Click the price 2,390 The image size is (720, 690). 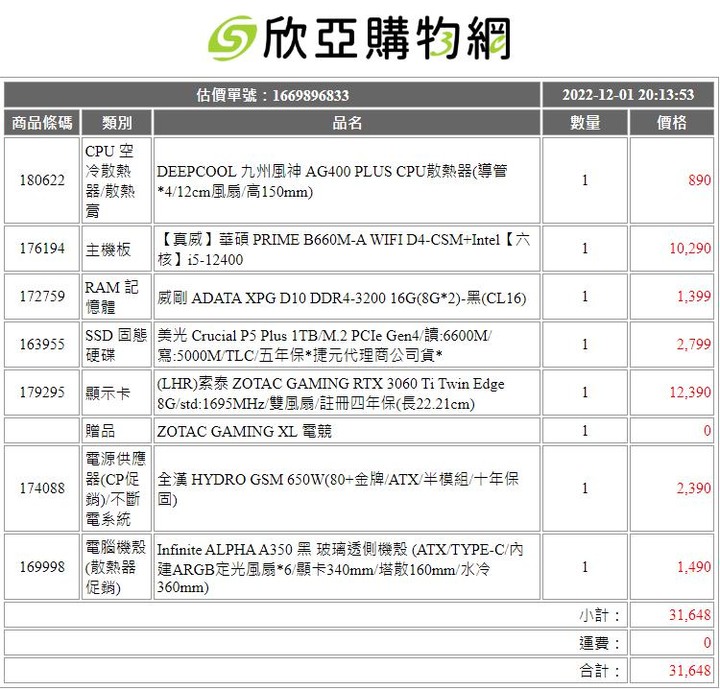coord(693,488)
